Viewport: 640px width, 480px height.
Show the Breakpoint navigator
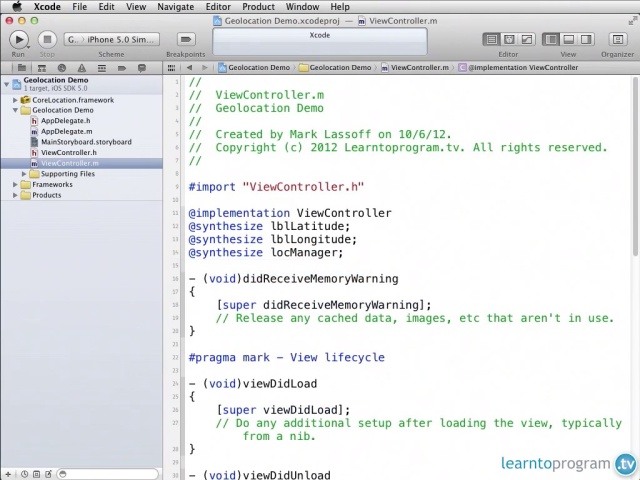tap(122, 68)
